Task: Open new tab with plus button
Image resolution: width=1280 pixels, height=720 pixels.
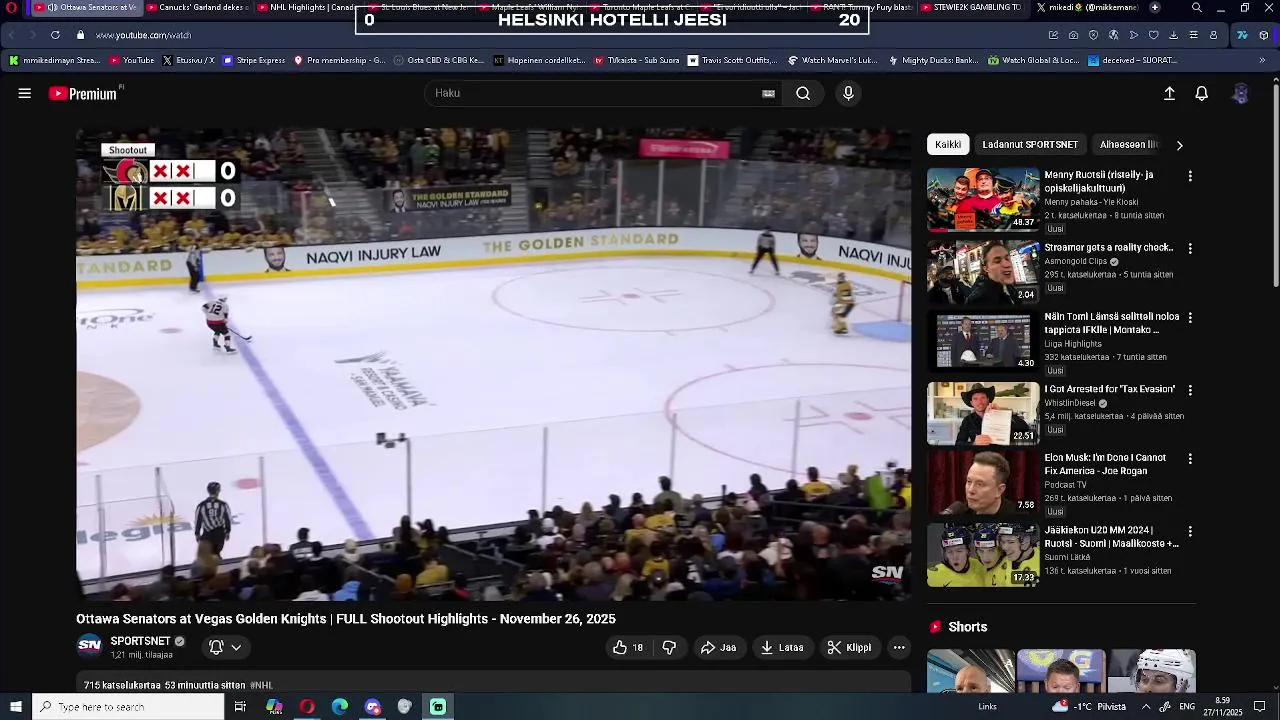Action: point(1155,7)
